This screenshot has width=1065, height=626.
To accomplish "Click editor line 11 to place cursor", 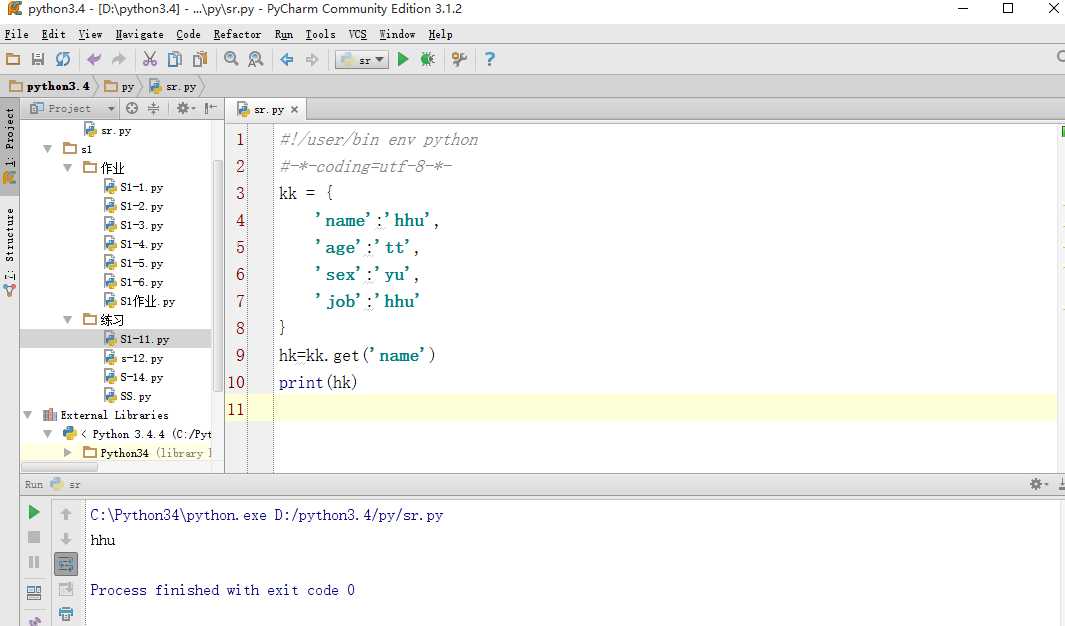I will [666, 409].
